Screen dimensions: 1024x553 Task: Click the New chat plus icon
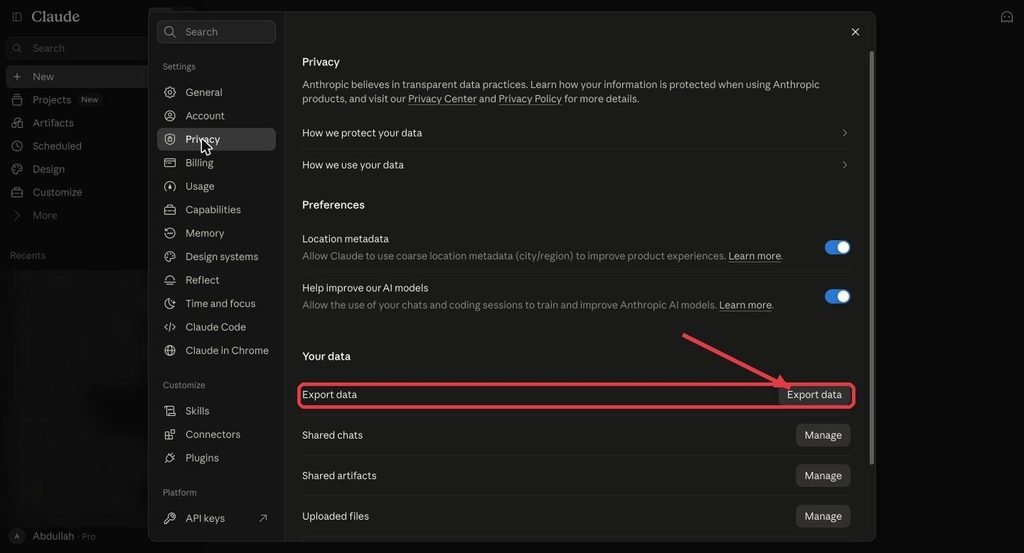[17, 76]
